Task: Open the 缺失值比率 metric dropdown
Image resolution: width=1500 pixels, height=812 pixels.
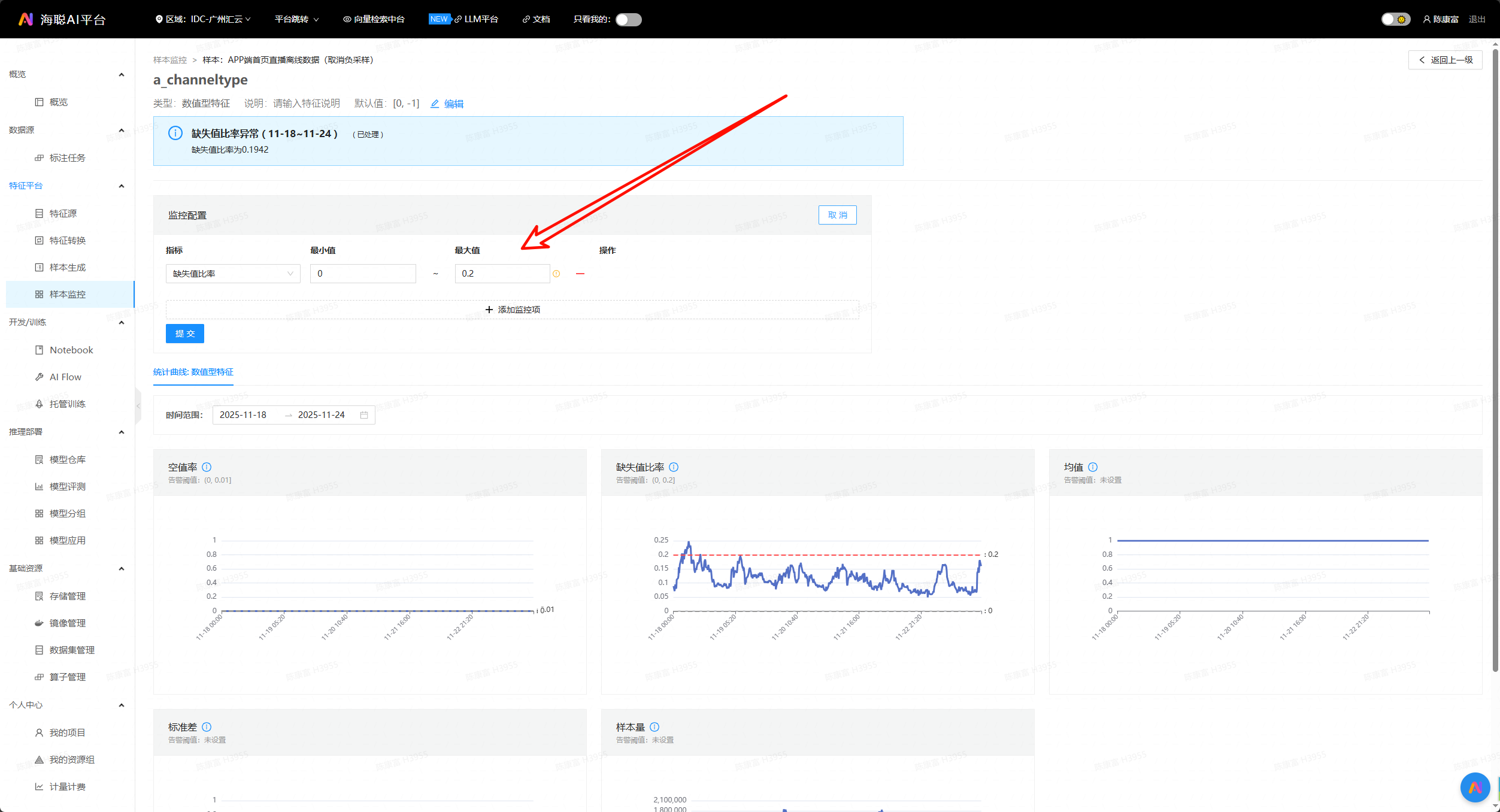Action: (x=232, y=274)
